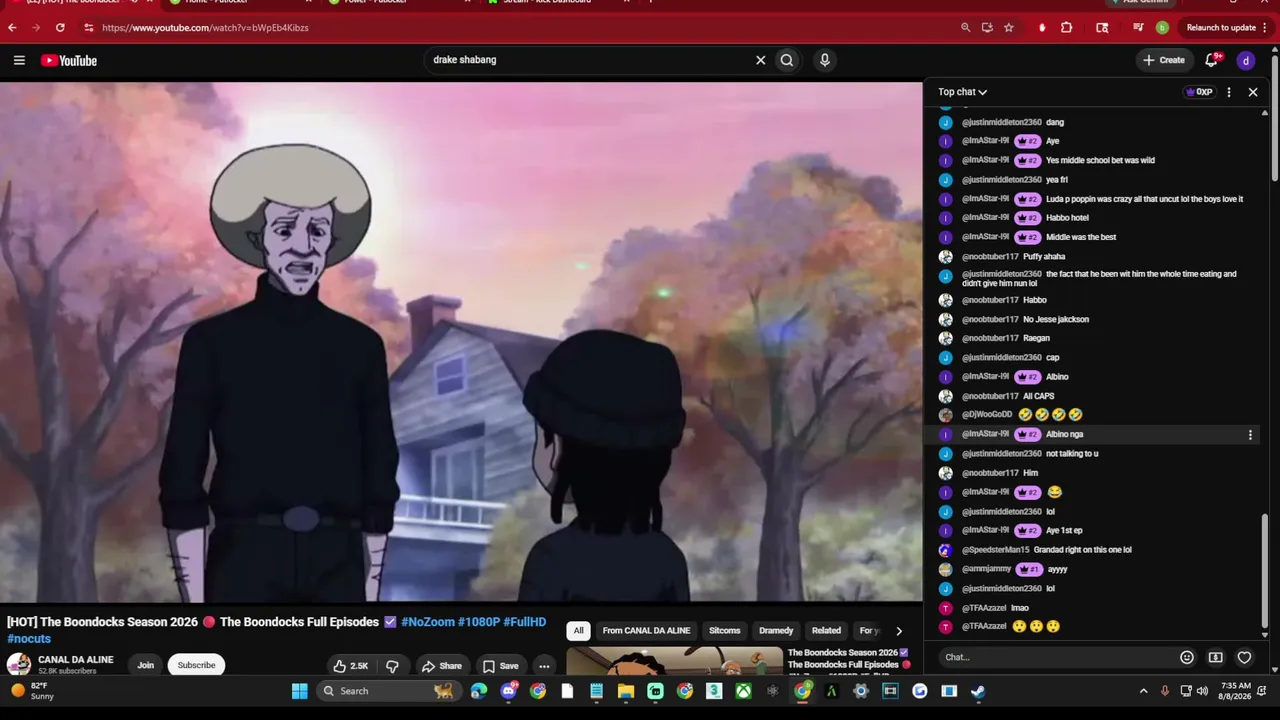Select the All filter chip
Screen dimensions: 1280x720
coord(578,631)
